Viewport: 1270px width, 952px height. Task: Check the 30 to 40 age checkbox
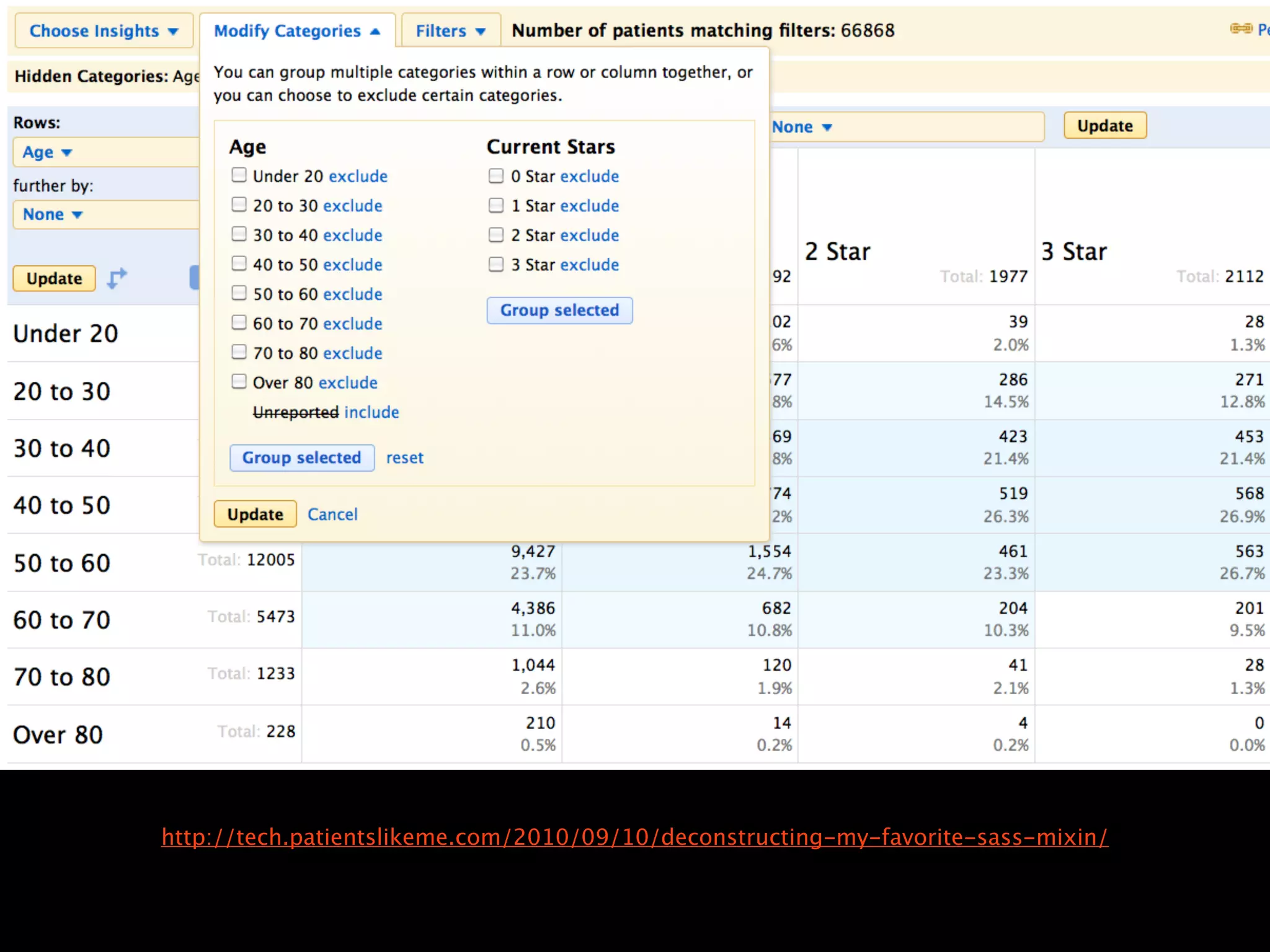[239, 234]
